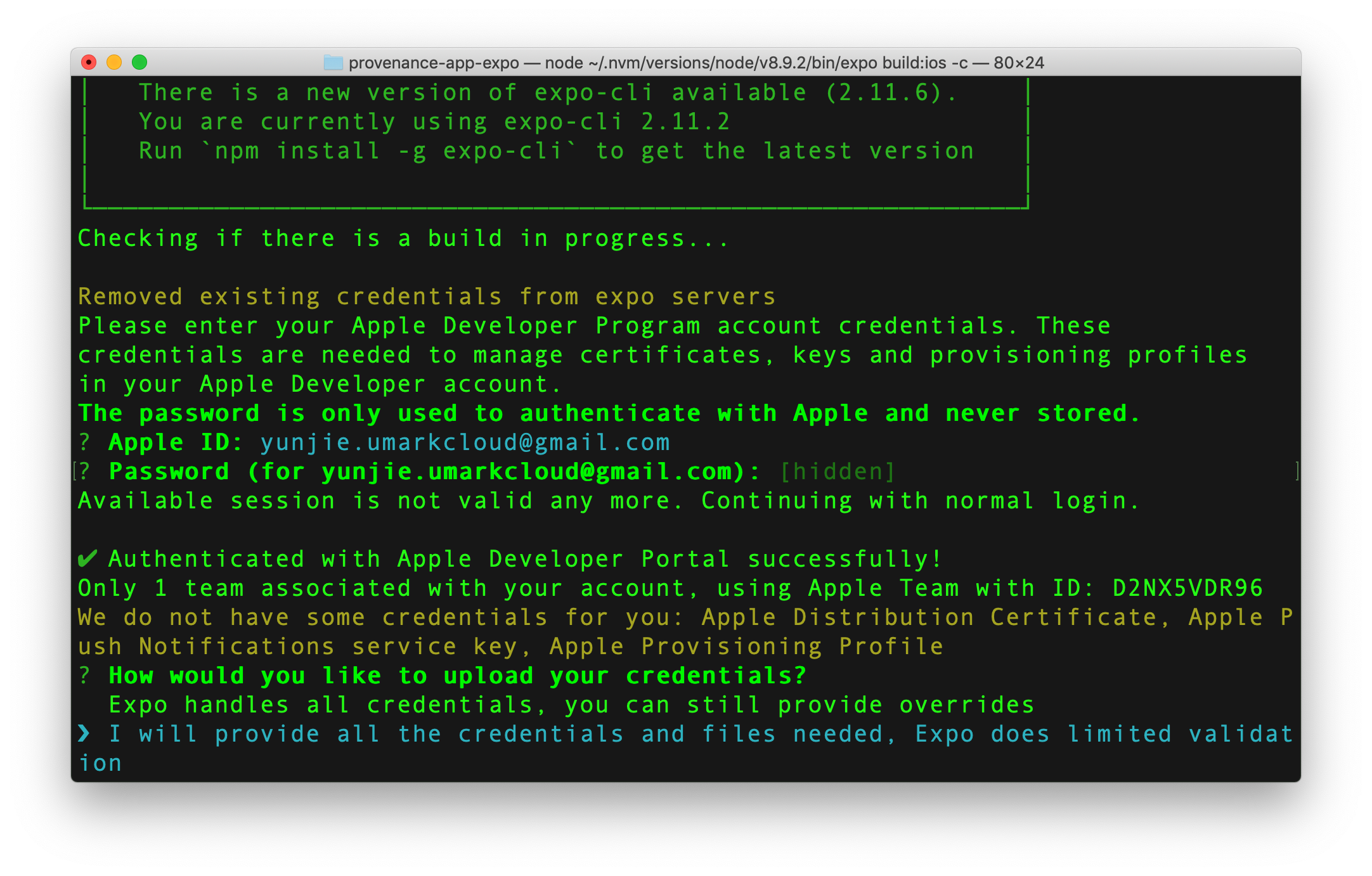
Task: Click the red close window button
Action: [89, 62]
